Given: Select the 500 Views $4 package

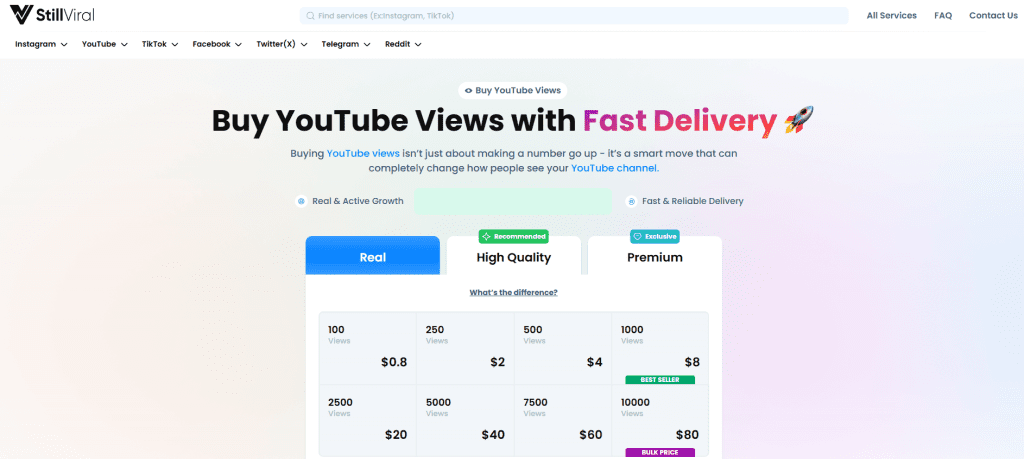Looking at the screenshot, I should (562, 348).
